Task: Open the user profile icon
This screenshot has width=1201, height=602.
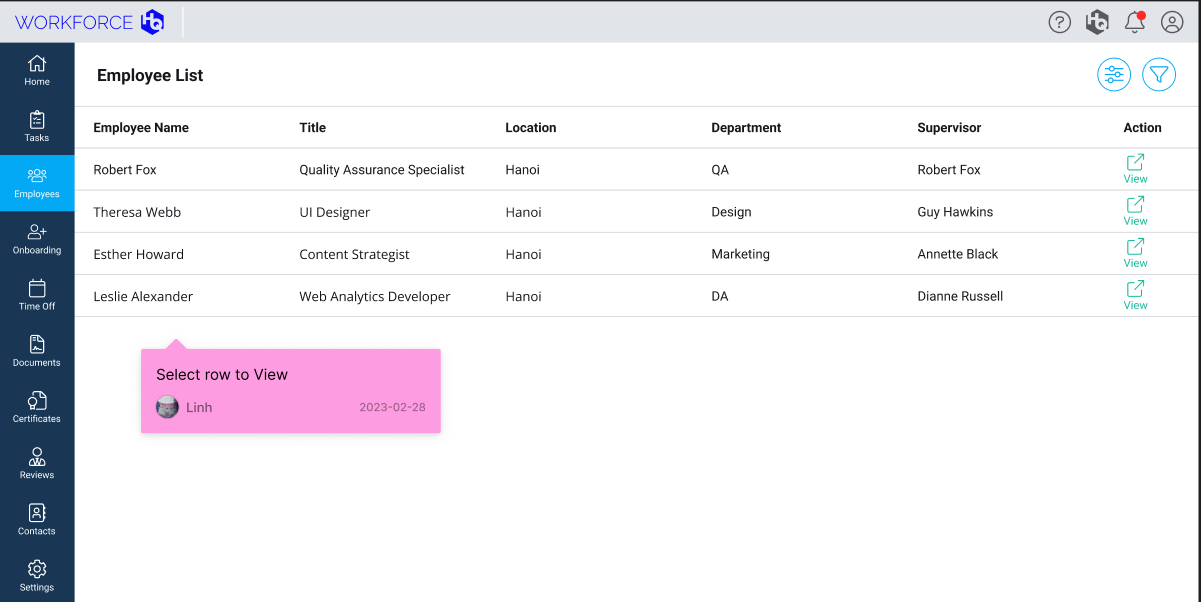Action: [1172, 22]
